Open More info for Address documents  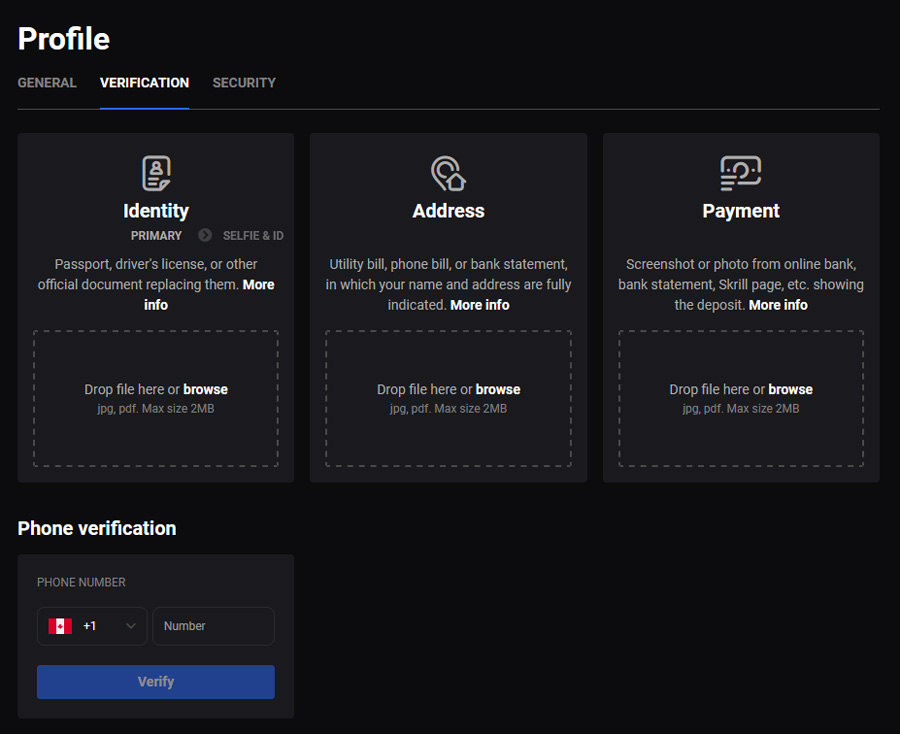(x=479, y=305)
